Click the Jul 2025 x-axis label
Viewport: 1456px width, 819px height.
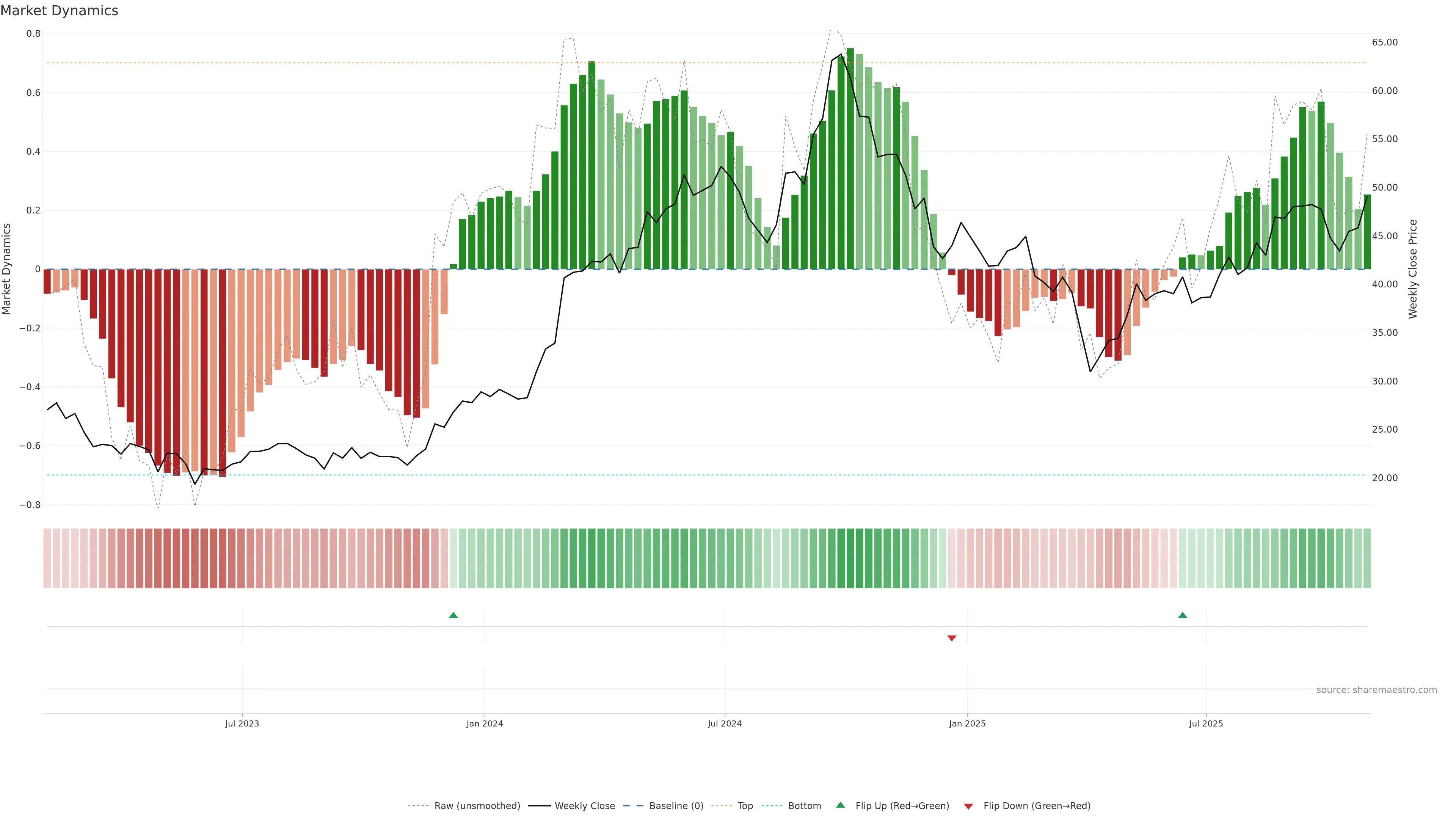[1206, 723]
